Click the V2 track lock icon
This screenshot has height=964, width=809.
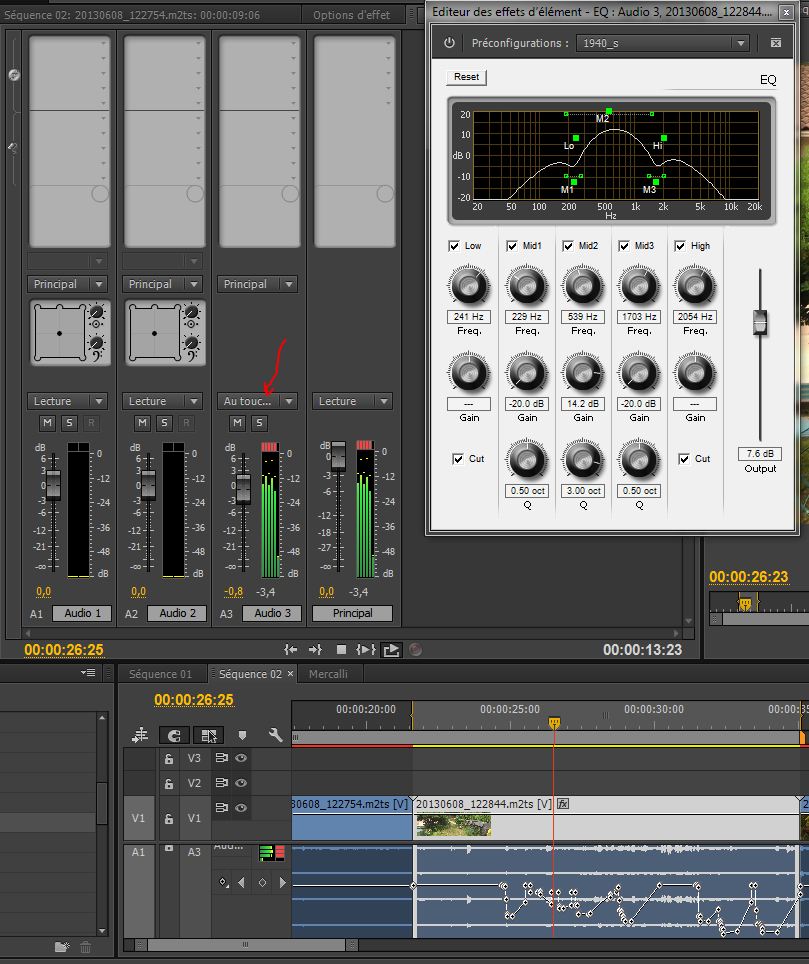pyautogui.click(x=170, y=783)
